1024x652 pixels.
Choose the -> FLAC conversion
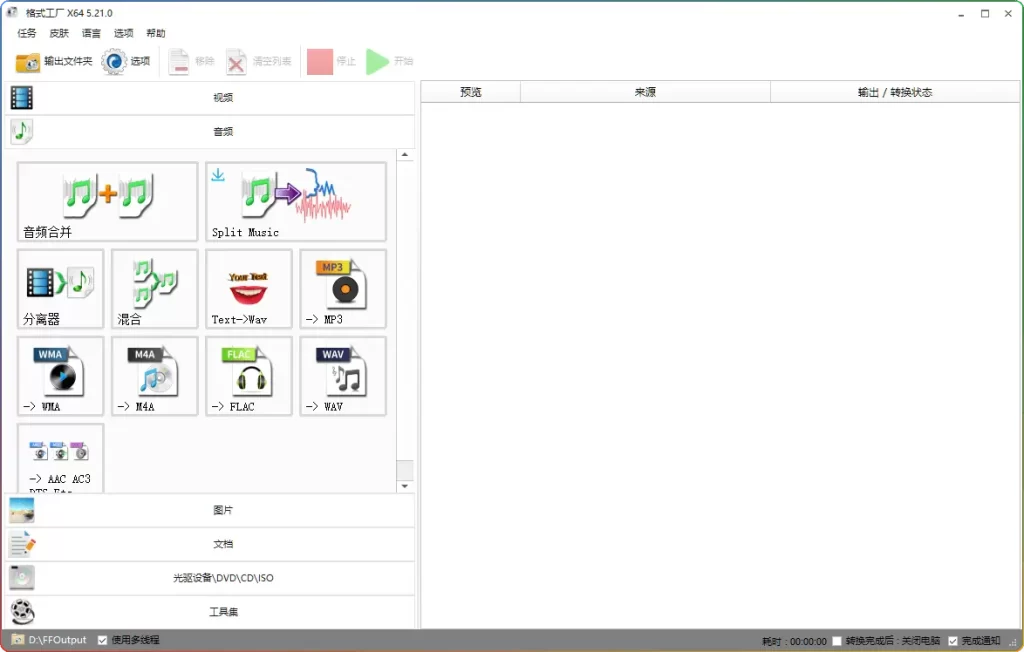248,376
